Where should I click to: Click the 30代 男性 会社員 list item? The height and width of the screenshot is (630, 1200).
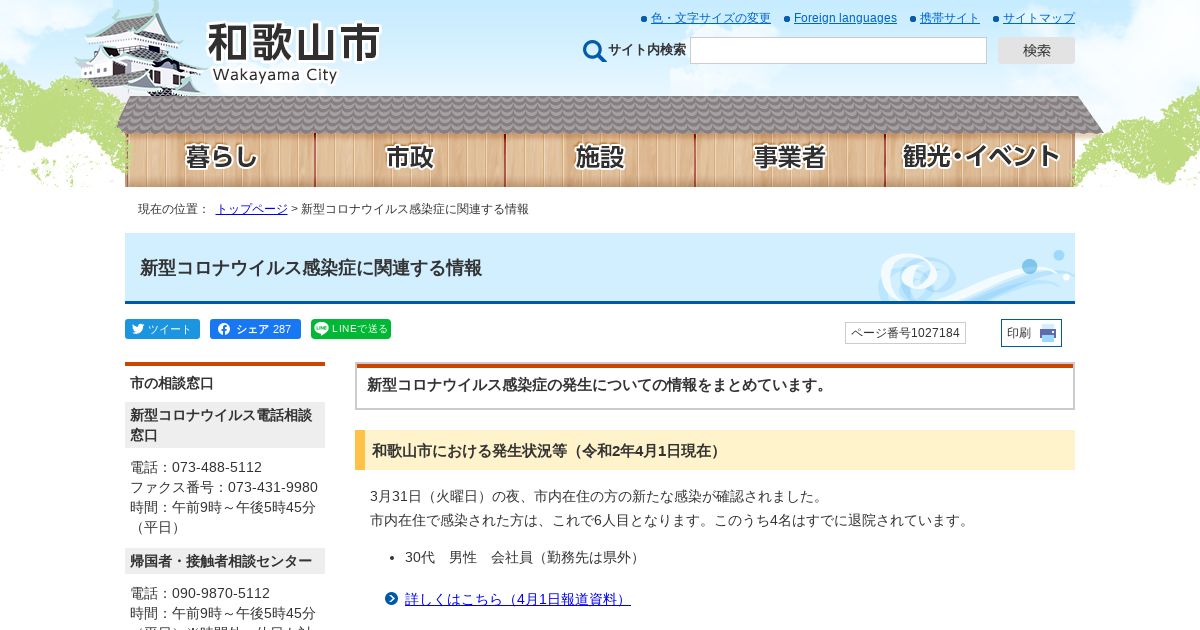click(524, 557)
